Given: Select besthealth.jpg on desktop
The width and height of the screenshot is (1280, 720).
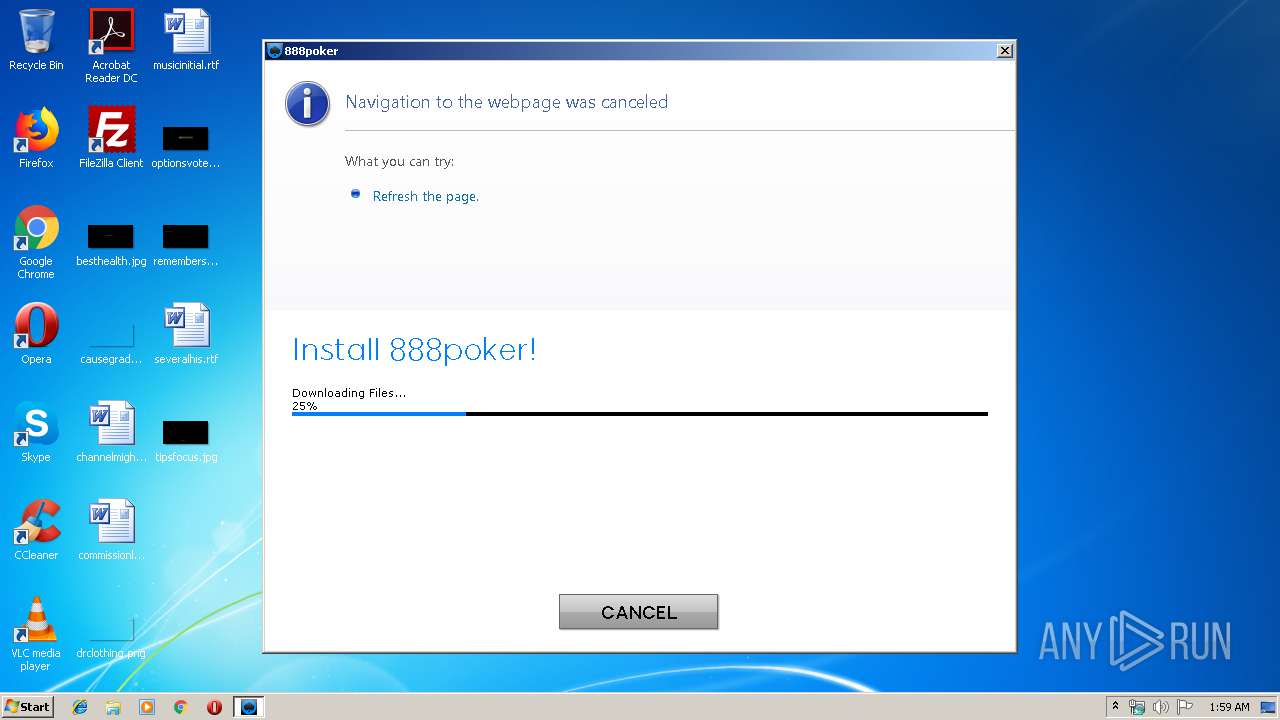Looking at the screenshot, I should tap(111, 245).
